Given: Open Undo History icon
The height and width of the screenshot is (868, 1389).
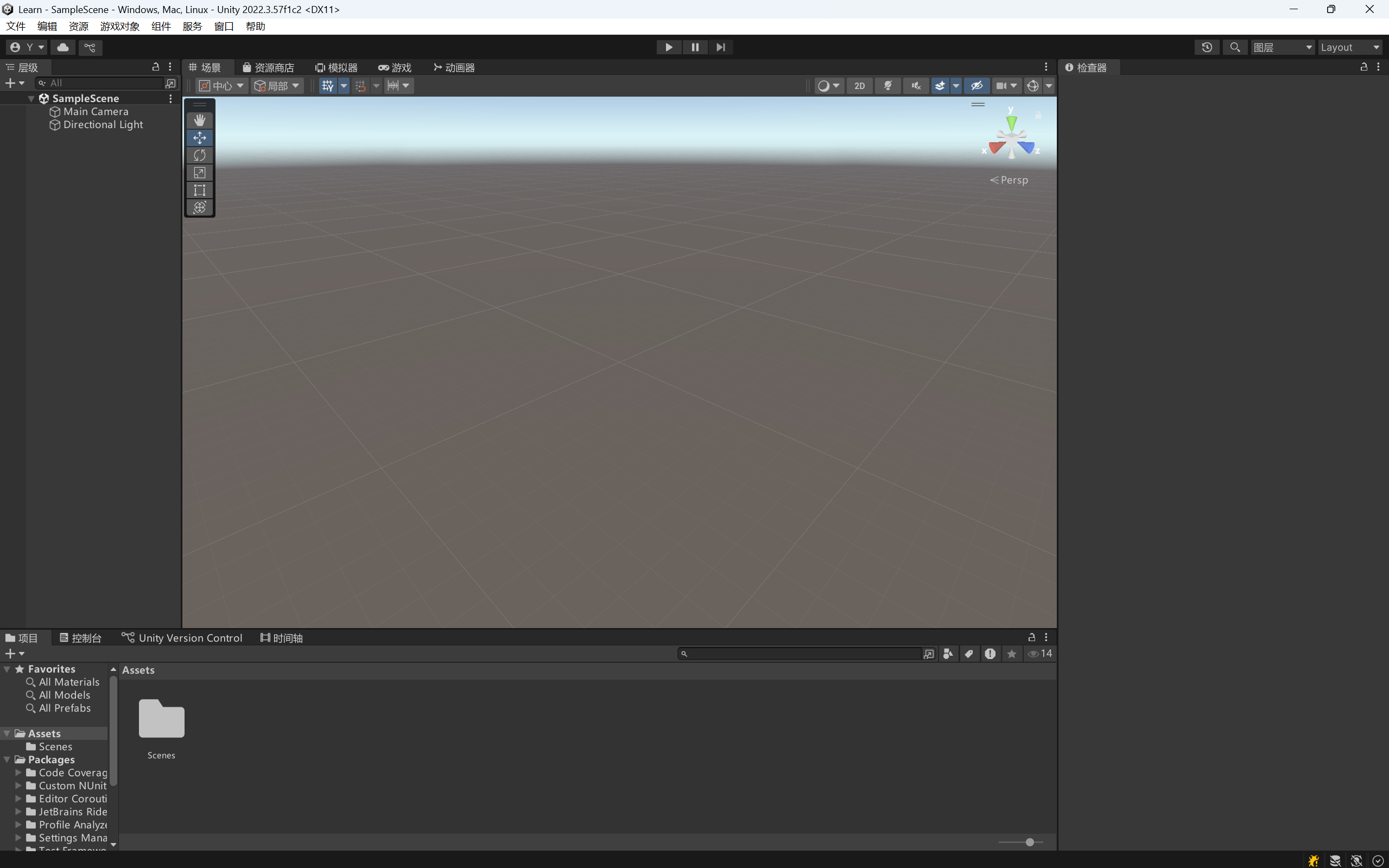Looking at the screenshot, I should 1207,47.
